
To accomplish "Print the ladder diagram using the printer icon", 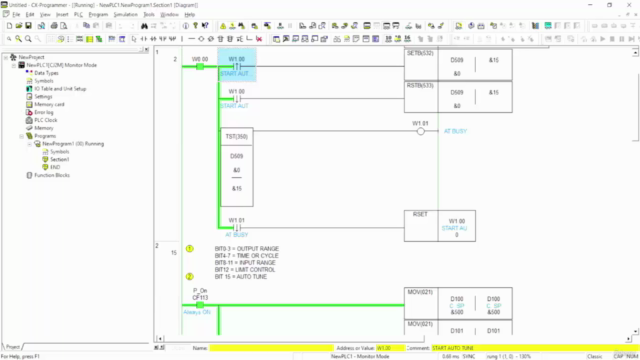I will [54, 26].
